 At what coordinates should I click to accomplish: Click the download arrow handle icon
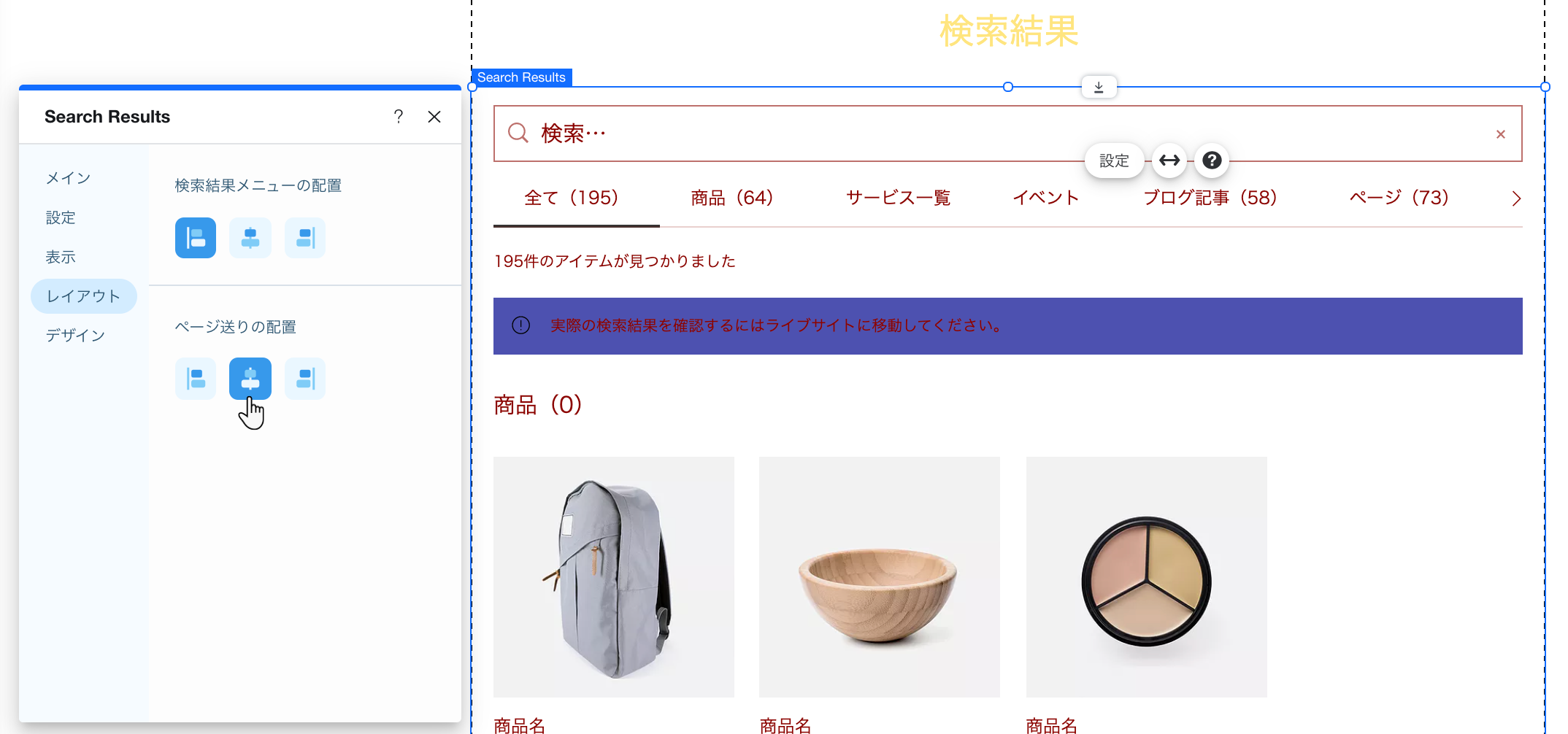pyautogui.click(x=1099, y=88)
